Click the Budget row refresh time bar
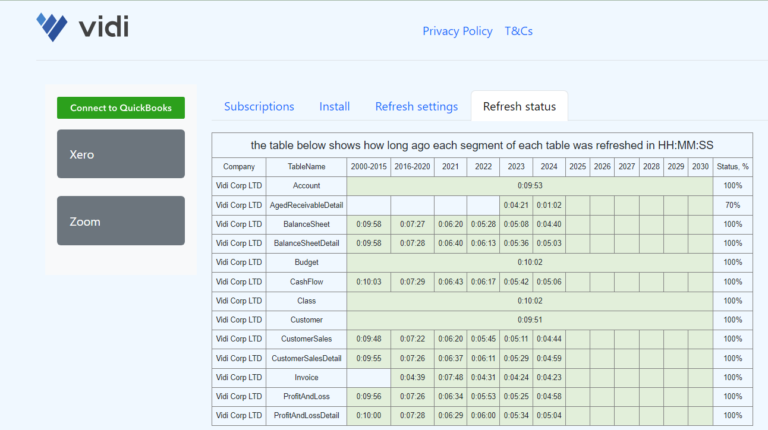768x430 pixels. tap(529, 262)
